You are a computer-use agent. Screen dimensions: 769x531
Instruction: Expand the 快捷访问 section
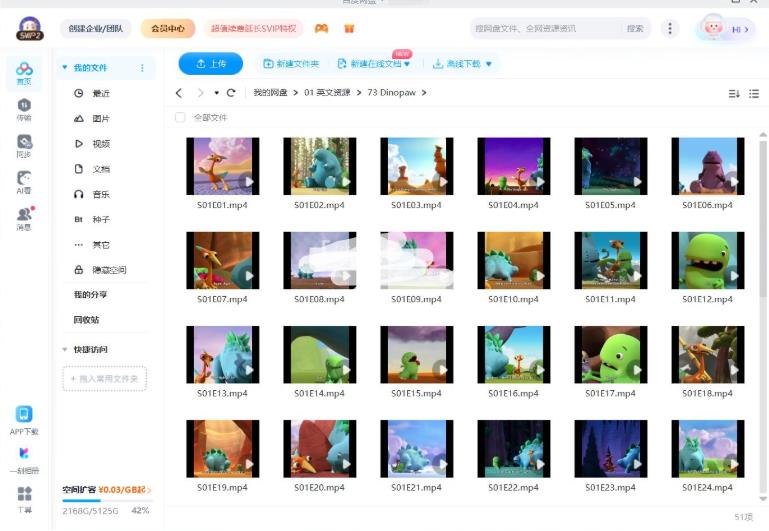[x=65, y=349]
